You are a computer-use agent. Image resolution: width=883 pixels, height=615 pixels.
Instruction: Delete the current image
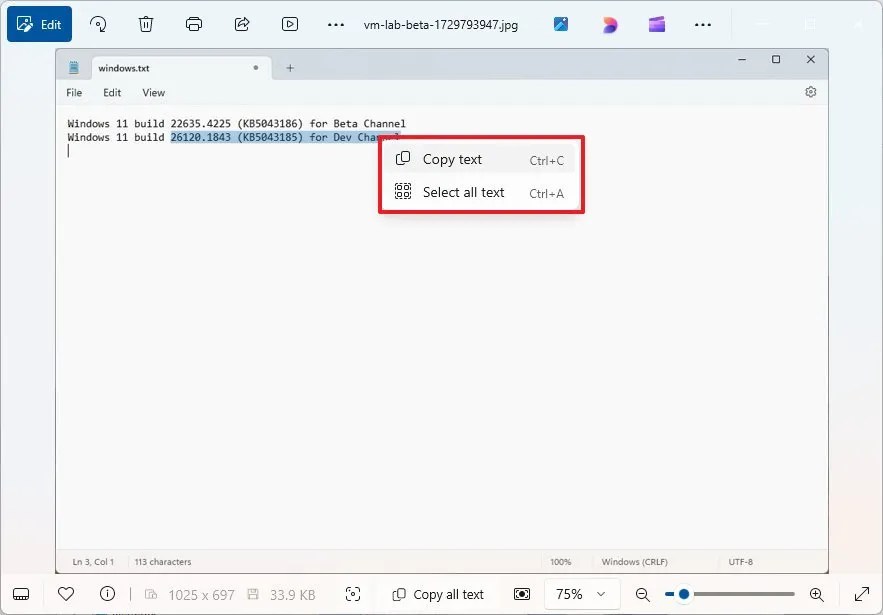pos(145,24)
